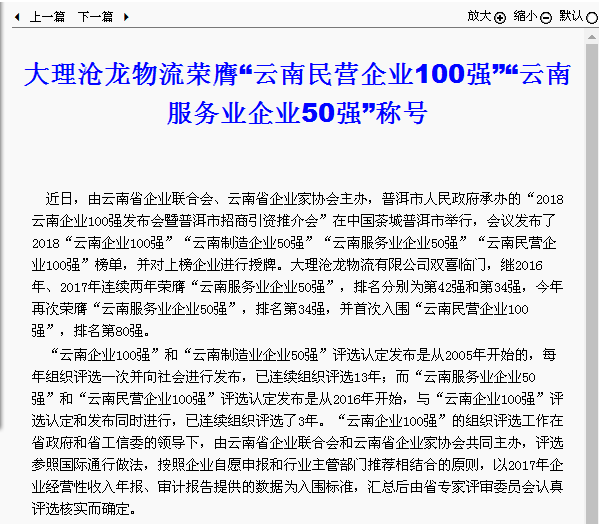Reset font size with the 默认 label
Screen dimensions: 599x524
click(571, 16)
